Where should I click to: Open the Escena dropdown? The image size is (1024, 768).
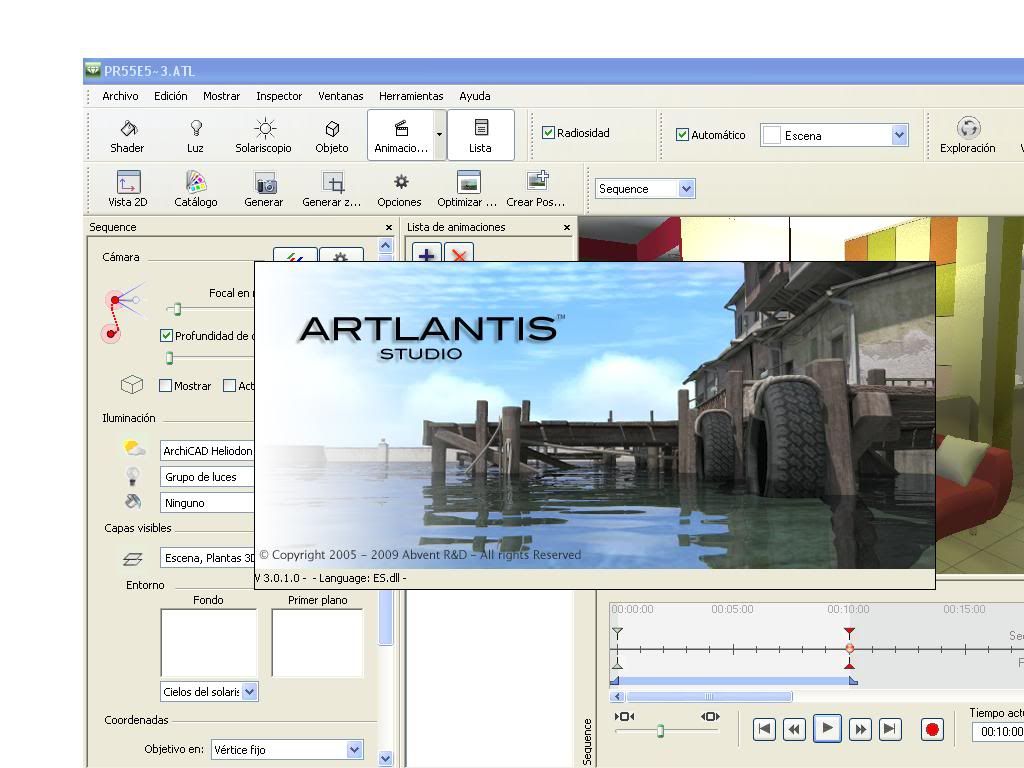pyautogui.click(x=835, y=135)
